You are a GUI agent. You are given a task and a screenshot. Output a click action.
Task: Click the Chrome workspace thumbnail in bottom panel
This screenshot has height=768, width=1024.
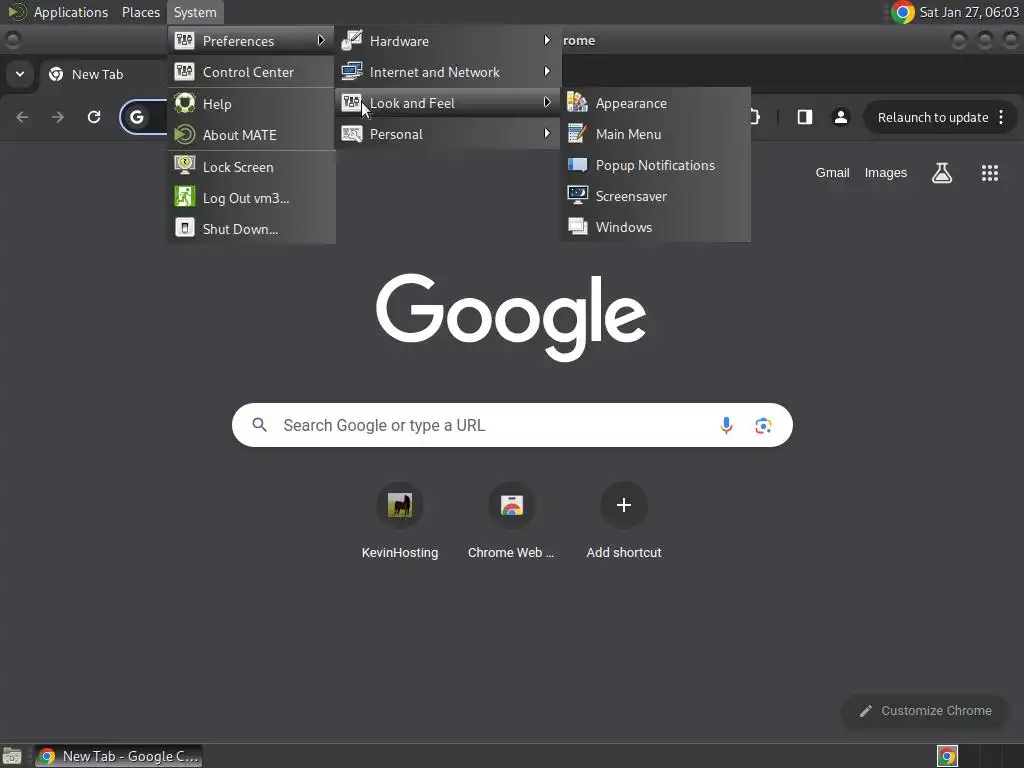click(947, 756)
